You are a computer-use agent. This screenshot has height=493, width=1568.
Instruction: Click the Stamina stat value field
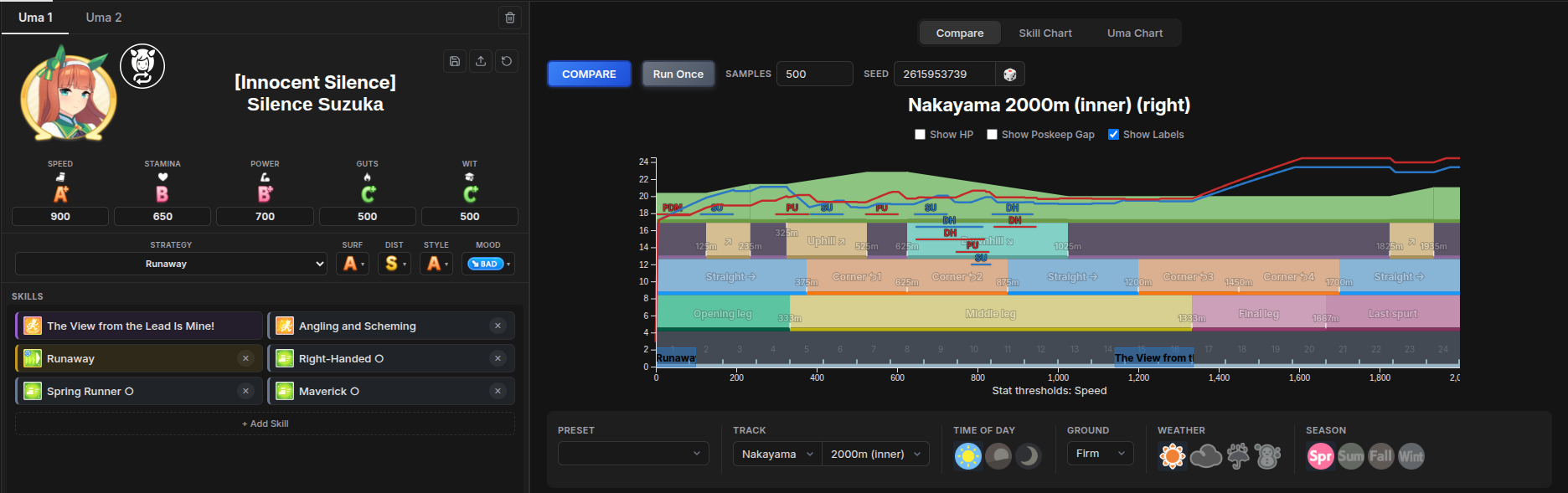tap(162, 217)
